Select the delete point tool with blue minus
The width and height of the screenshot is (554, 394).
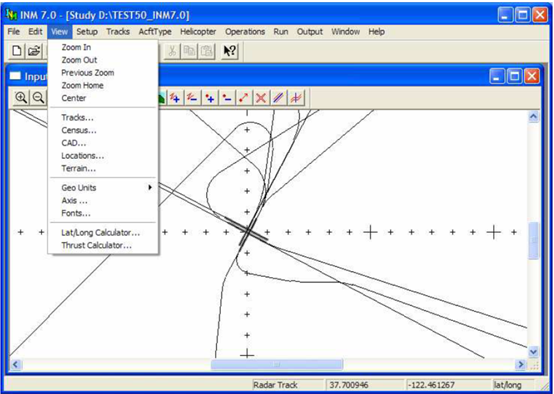click(227, 98)
